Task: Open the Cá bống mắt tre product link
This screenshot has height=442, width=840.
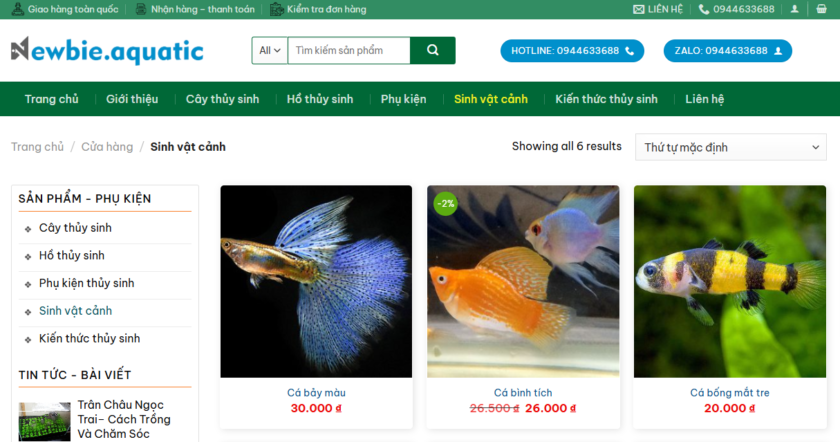Action: [x=730, y=393]
